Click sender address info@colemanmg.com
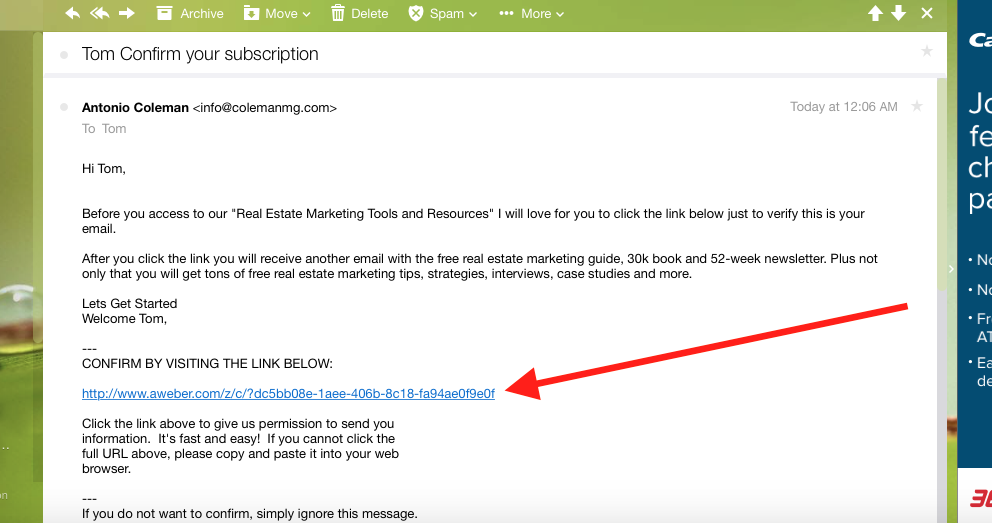Viewport: 992px width, 523px height. 264,108
